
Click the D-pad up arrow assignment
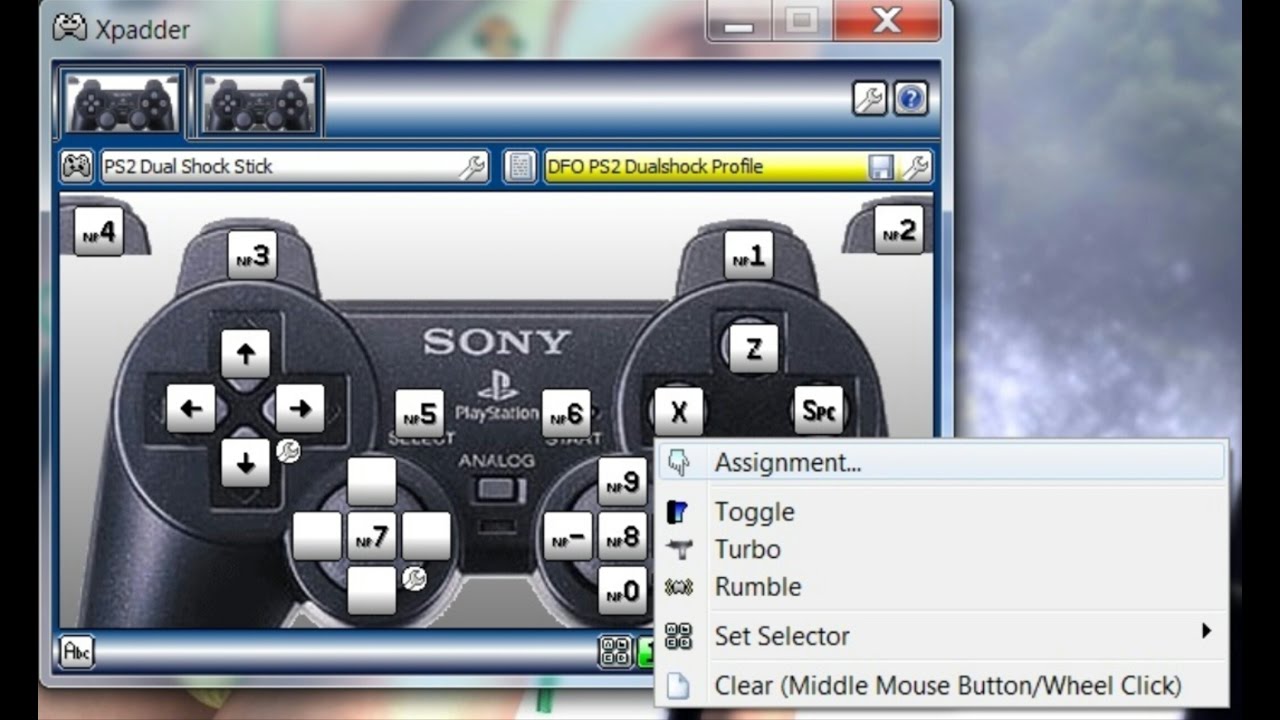245,353
